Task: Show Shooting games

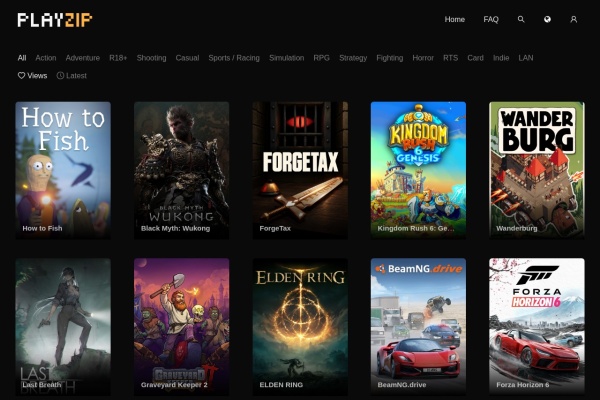Action: tap(152, 58)
